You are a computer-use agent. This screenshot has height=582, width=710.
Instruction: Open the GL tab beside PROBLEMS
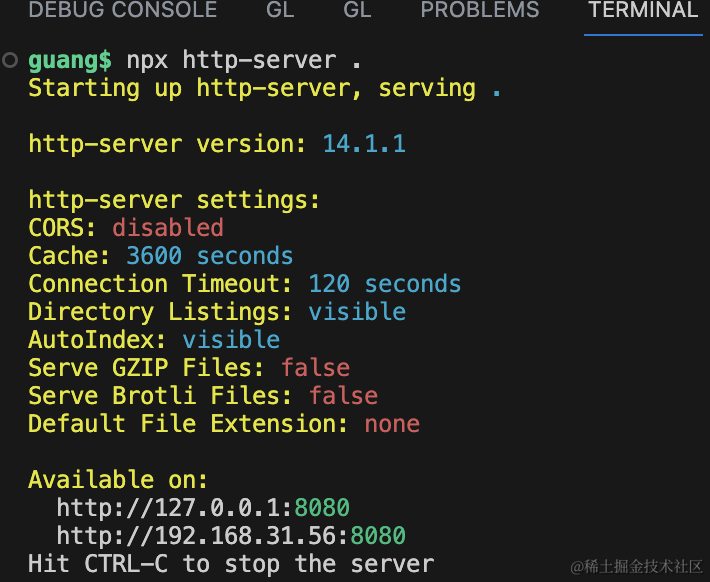[x=357, y=11]
